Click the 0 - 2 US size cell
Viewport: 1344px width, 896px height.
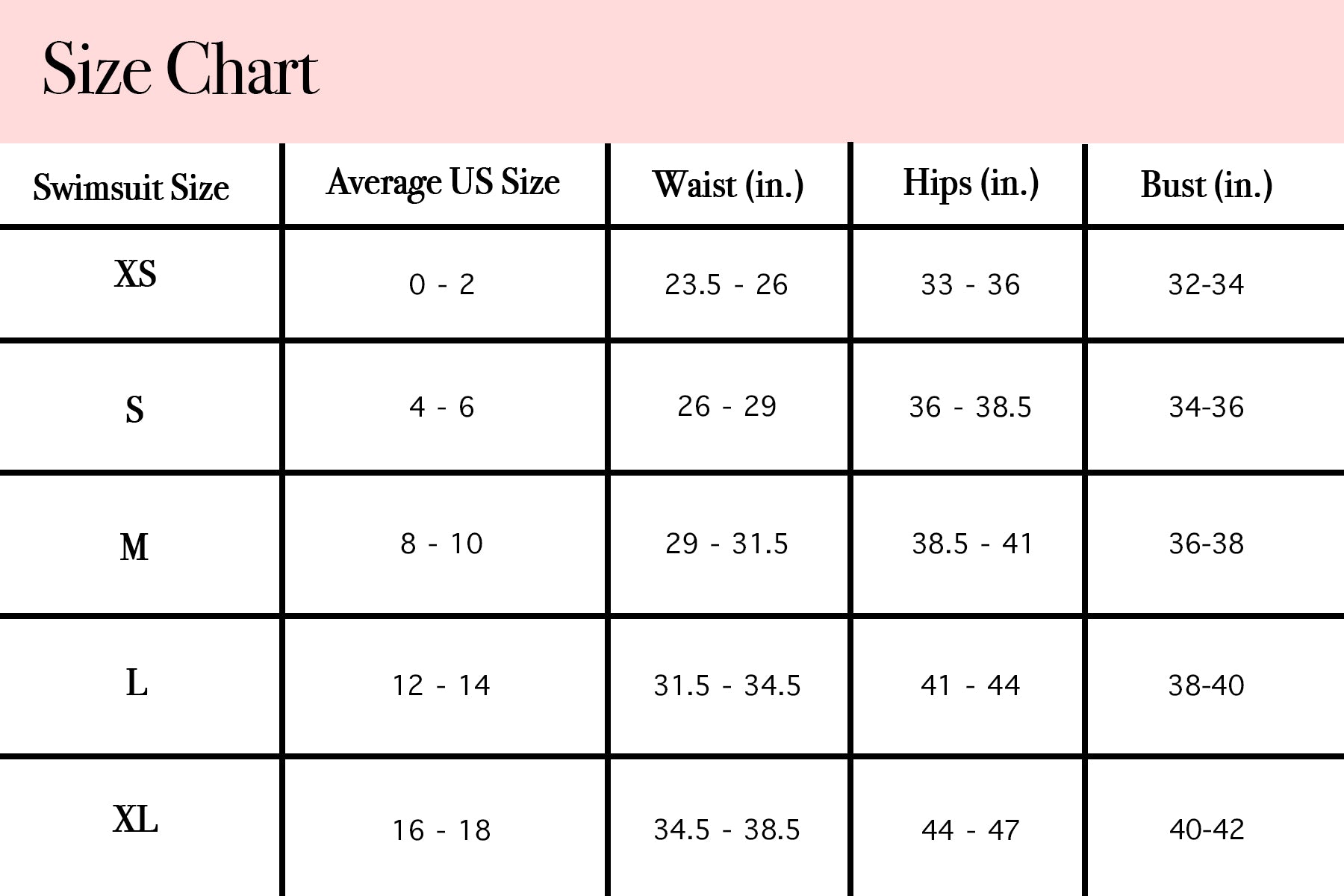[442, 284]
